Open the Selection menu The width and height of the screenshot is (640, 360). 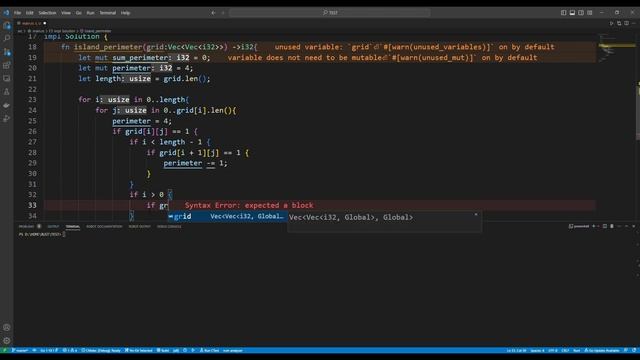47,13
